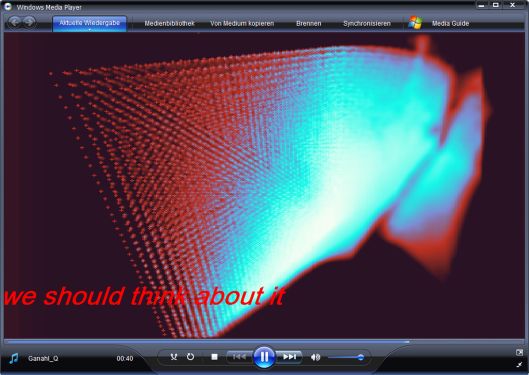Switch to the Medienbibliothek tab
Viewport: 529px width, 375px height.
pos(169,24)
